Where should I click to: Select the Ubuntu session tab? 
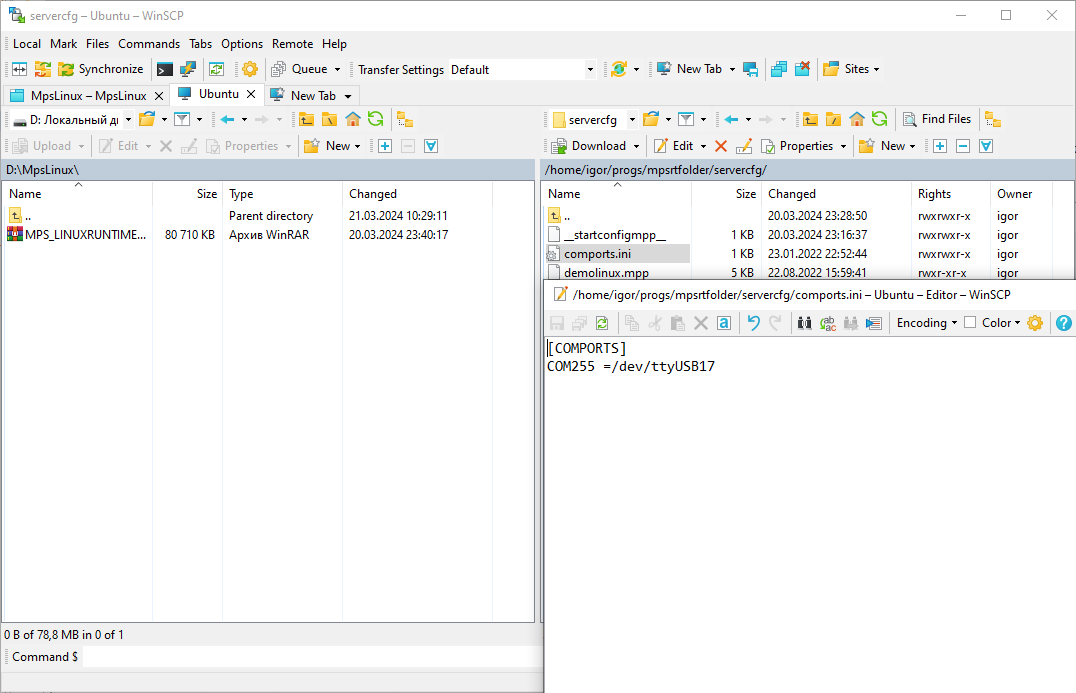tap(218, 94)
